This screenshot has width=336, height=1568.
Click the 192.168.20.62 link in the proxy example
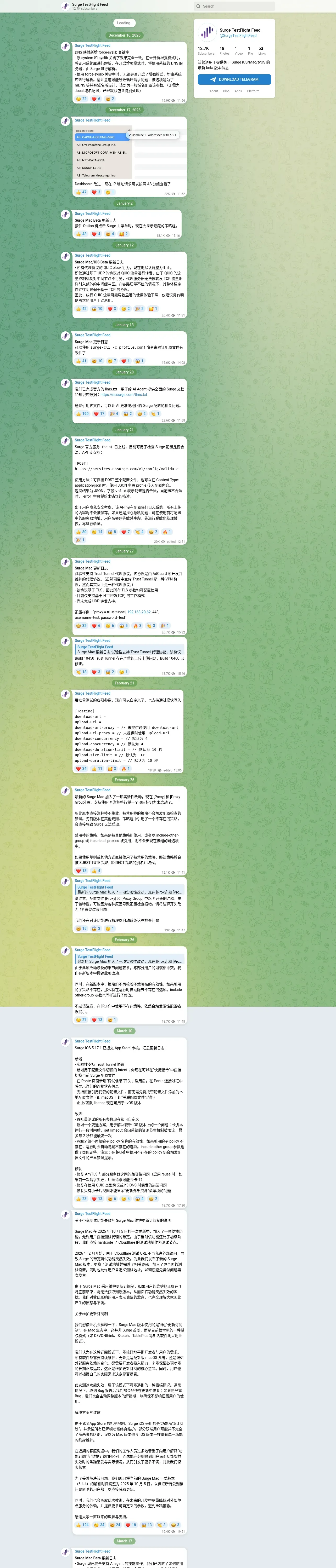(139, 612)
